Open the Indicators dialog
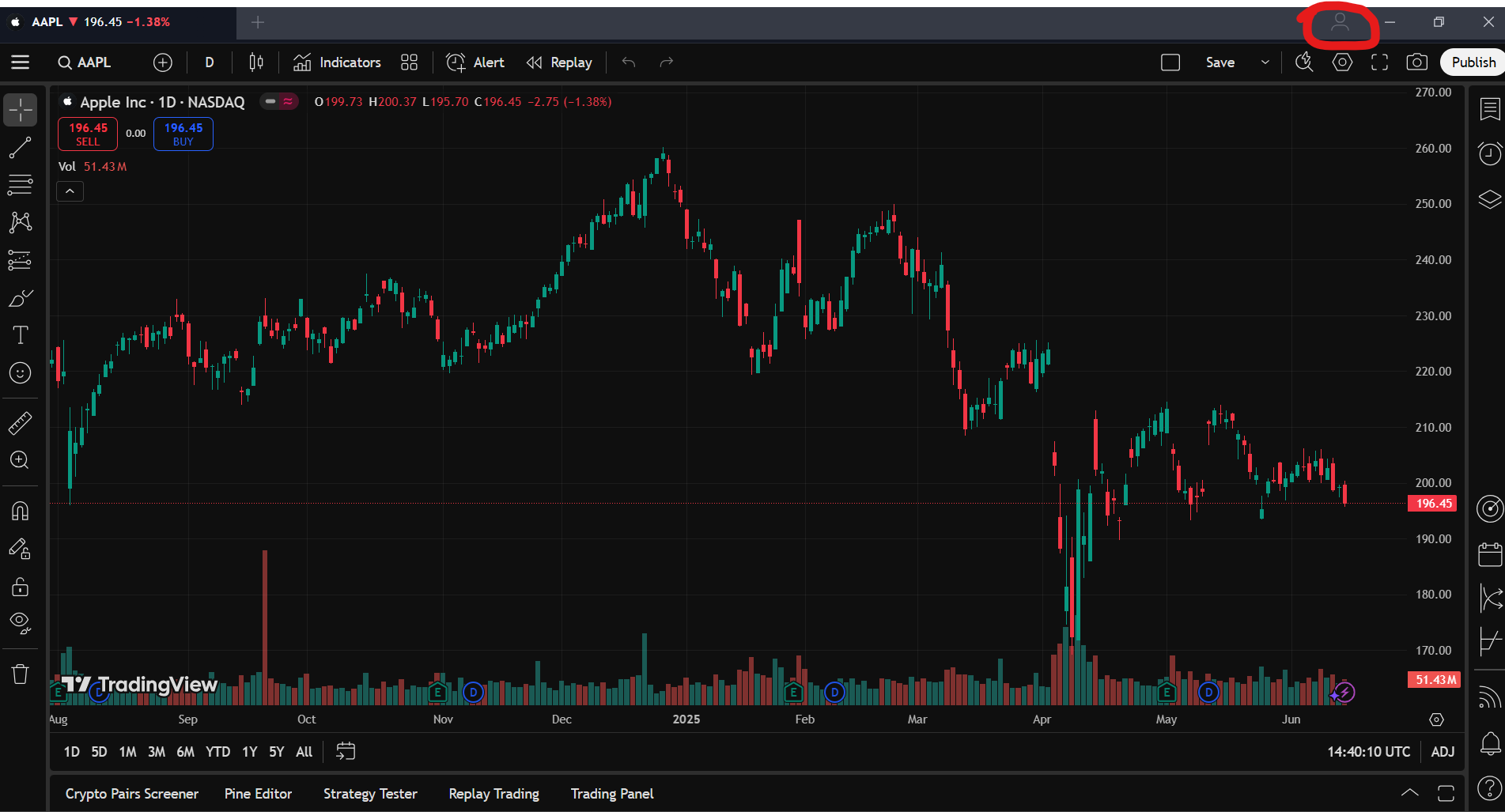The height and width of the screenshot is (812, 1505). (x=337, y=62)
